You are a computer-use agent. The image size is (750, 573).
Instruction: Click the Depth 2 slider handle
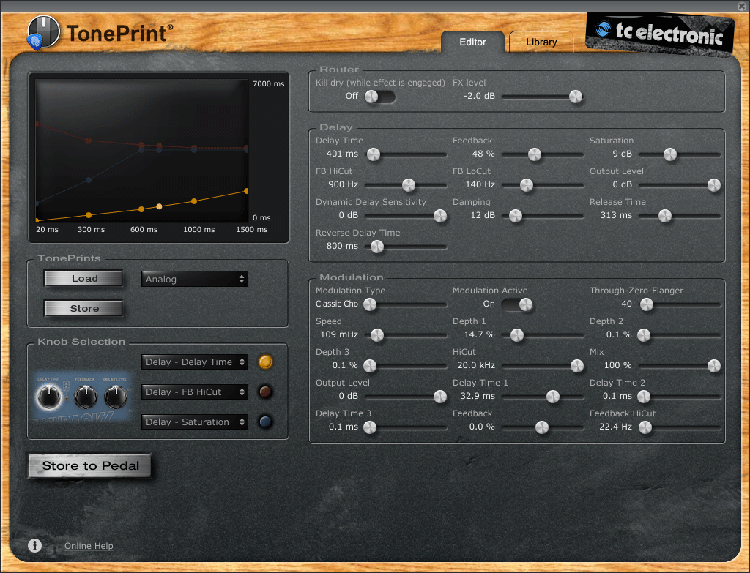pos(643,335)
